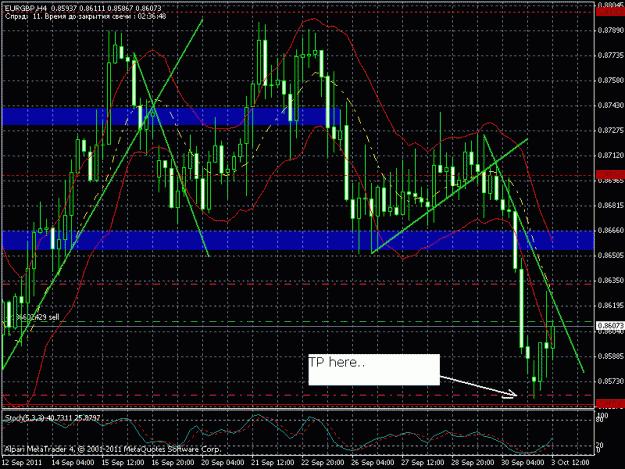This screenshot has height=469, width=625.
Task: Click the spread and candle-close timer text
Action: (85, 16)
